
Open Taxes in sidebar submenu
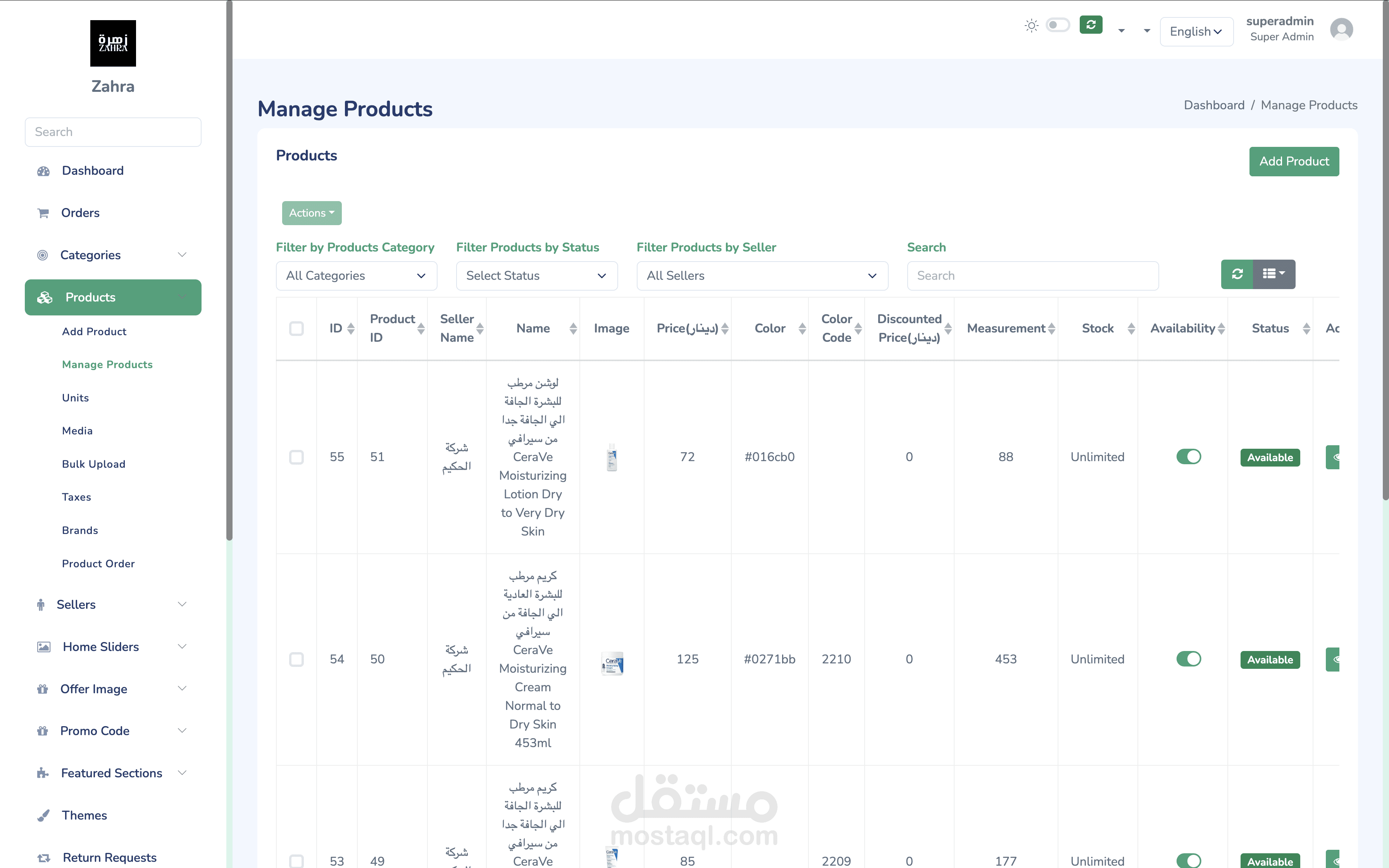[76, 497]
